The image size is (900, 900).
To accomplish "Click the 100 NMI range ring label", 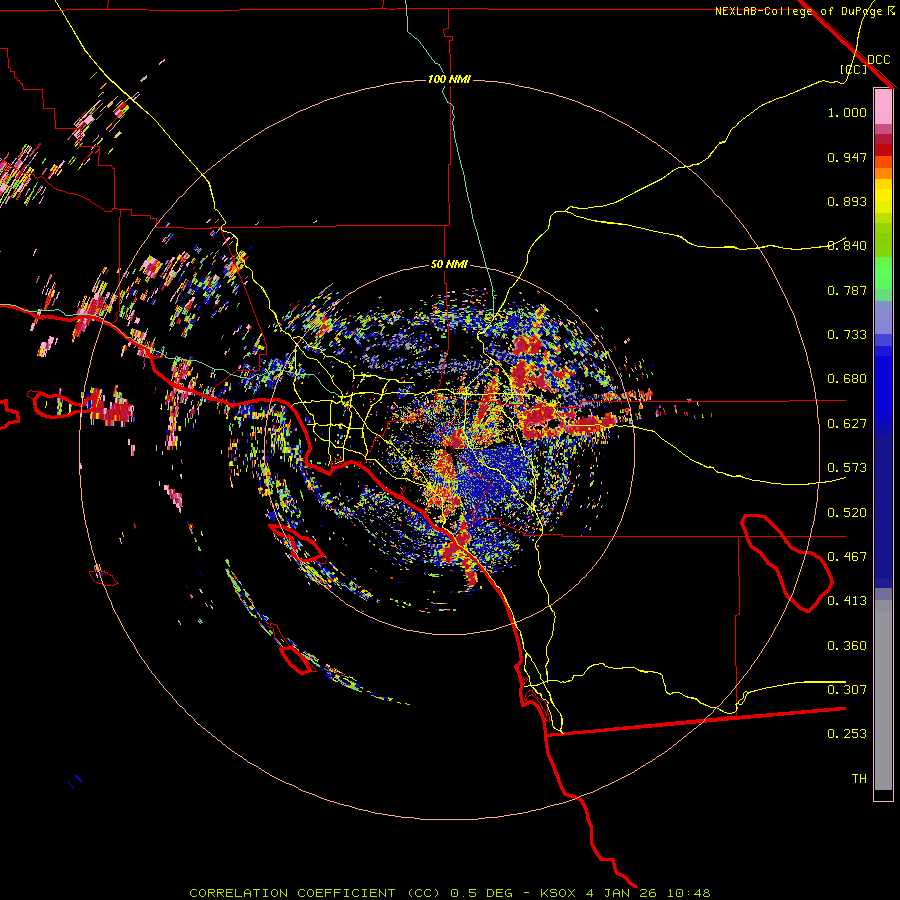I will [x=449, y=79].
